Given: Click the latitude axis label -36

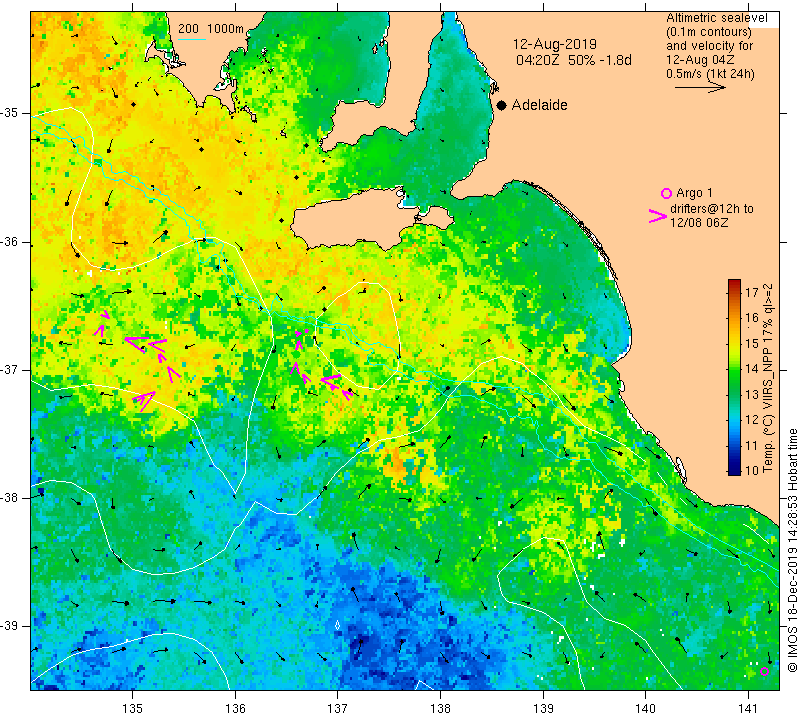Looking at the screenshot, I should 10,241.
